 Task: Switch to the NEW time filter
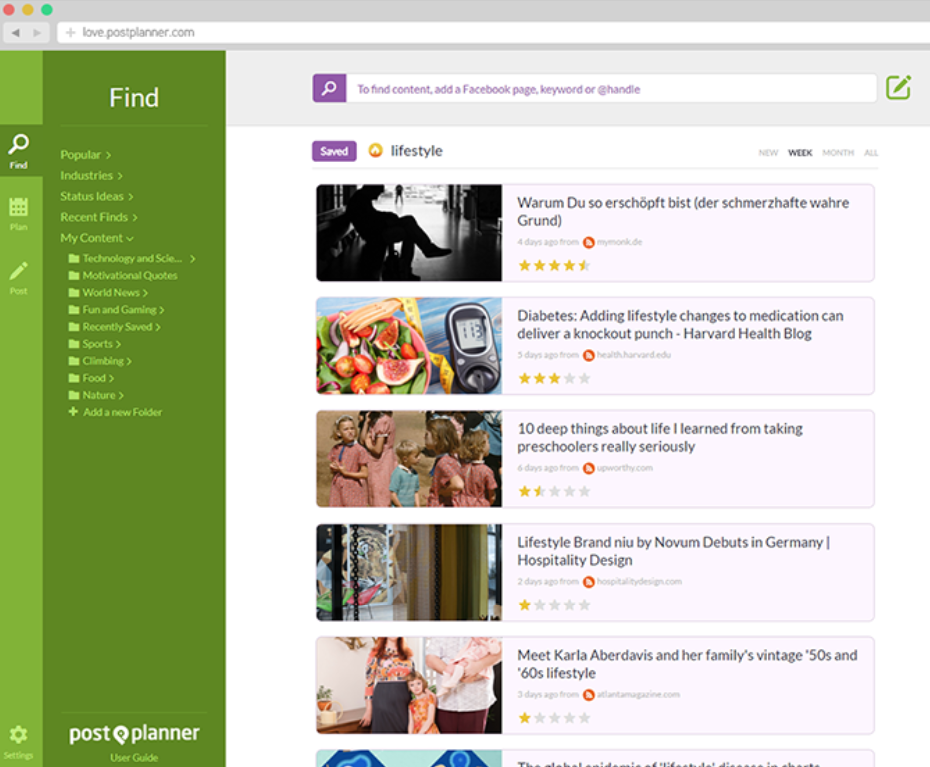click(767, 153)
